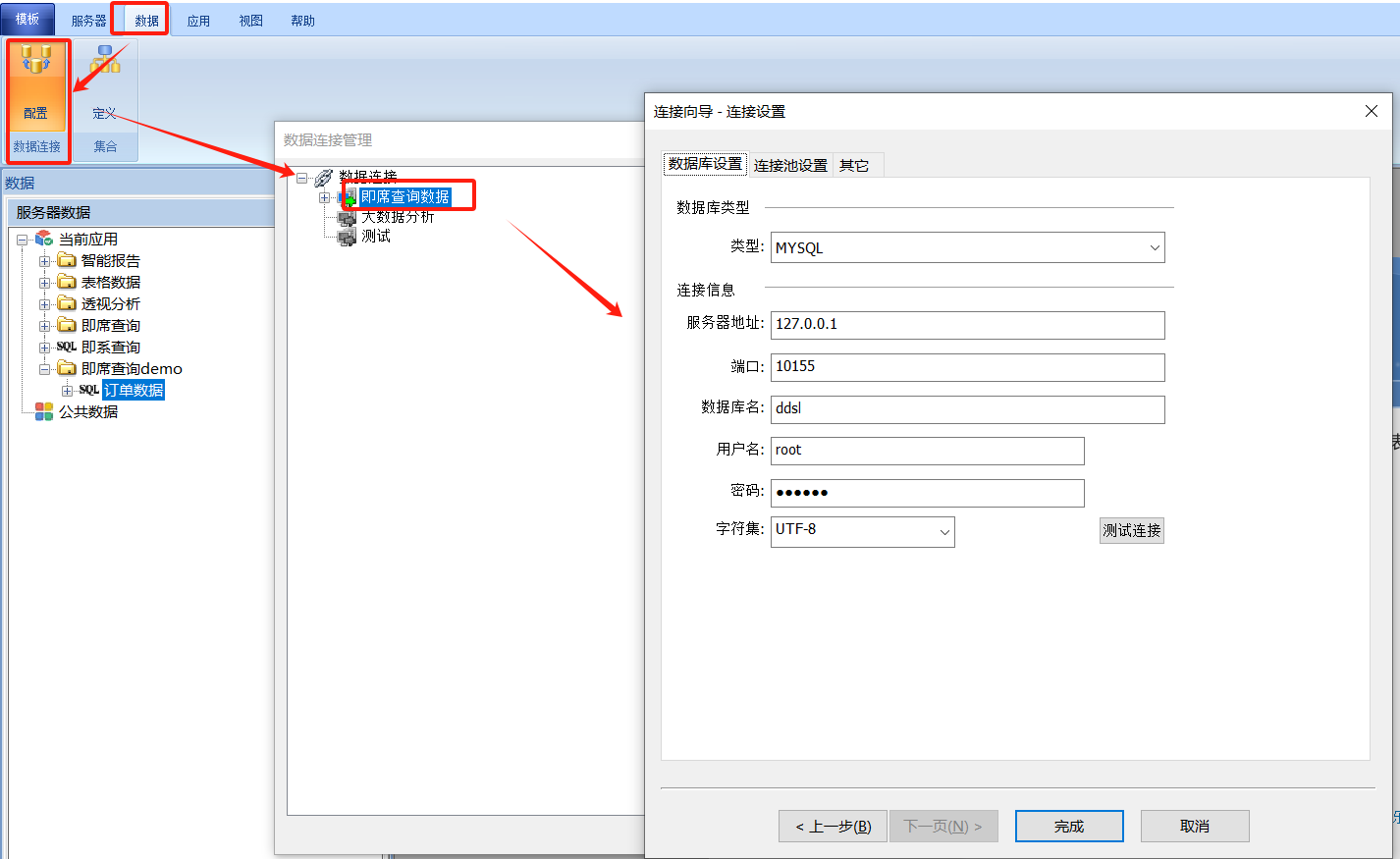The height and width of the screenshot is (859, 1400).
Task: Focus the 数据库名 field
Action: click(x=968, y=409)
